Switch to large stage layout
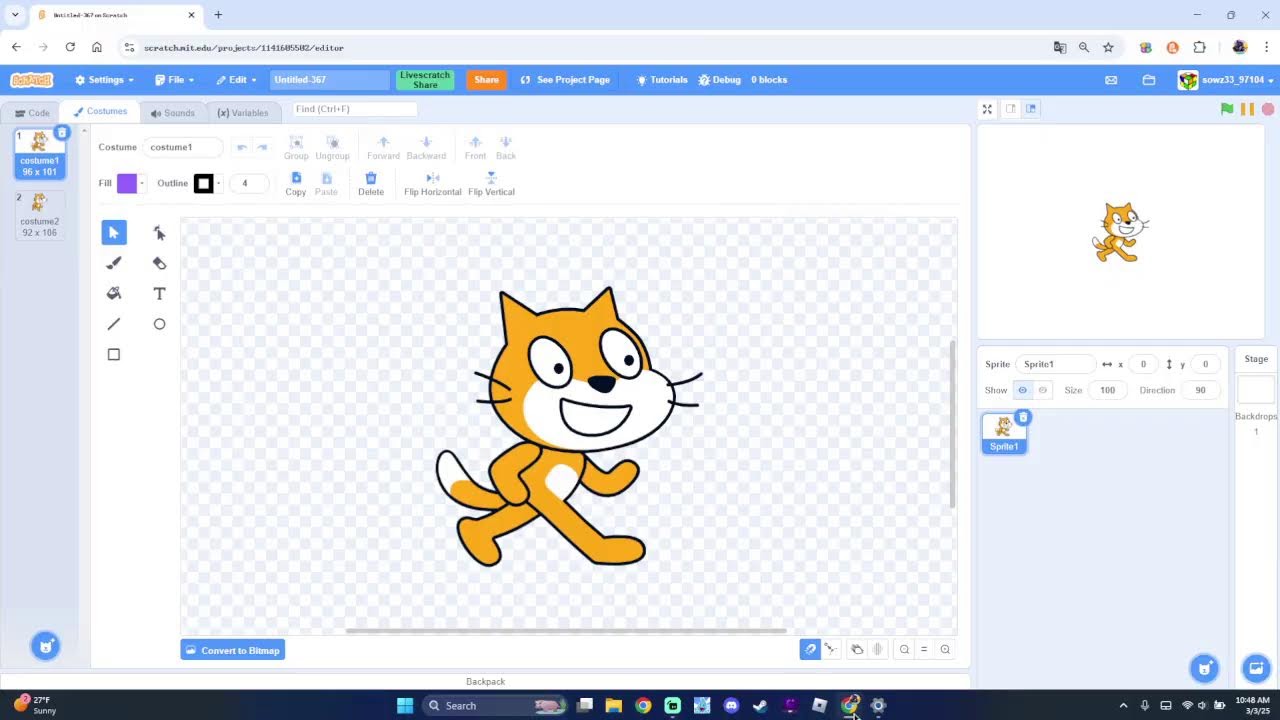Viewport: 1280px width, 720px height. (1031, 109)
